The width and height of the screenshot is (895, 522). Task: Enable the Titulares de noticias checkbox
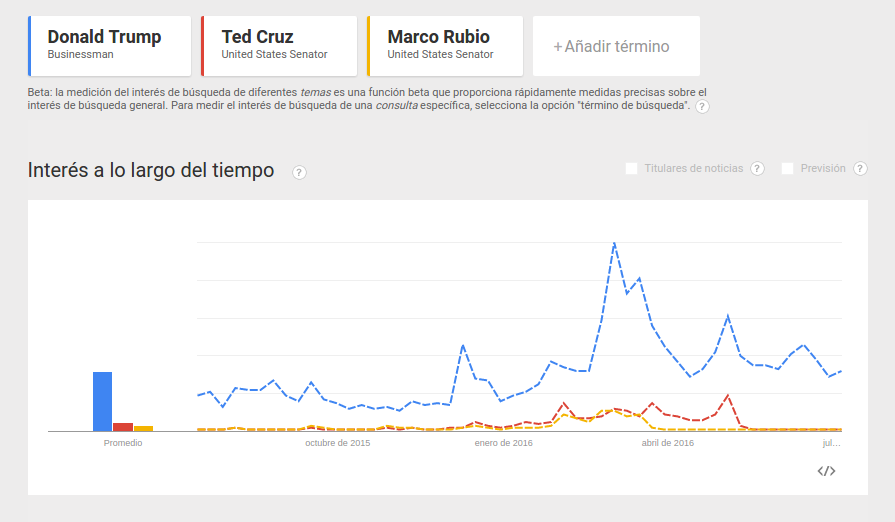click(631, 168)
